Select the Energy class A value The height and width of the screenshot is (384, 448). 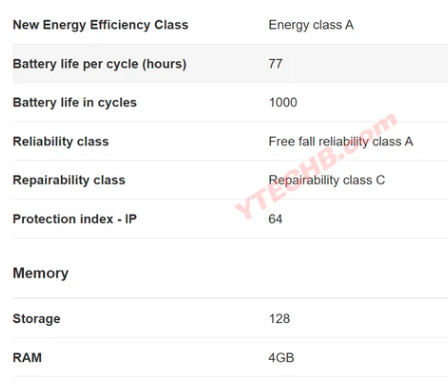tap(311, 25)
